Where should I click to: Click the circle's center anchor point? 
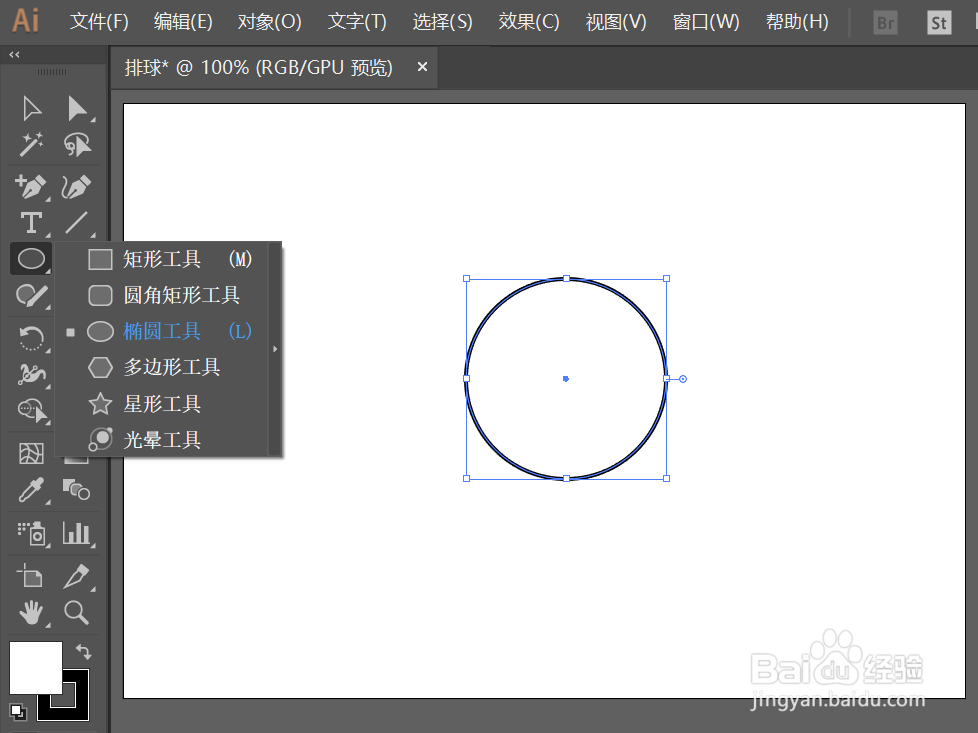point(566,379)
